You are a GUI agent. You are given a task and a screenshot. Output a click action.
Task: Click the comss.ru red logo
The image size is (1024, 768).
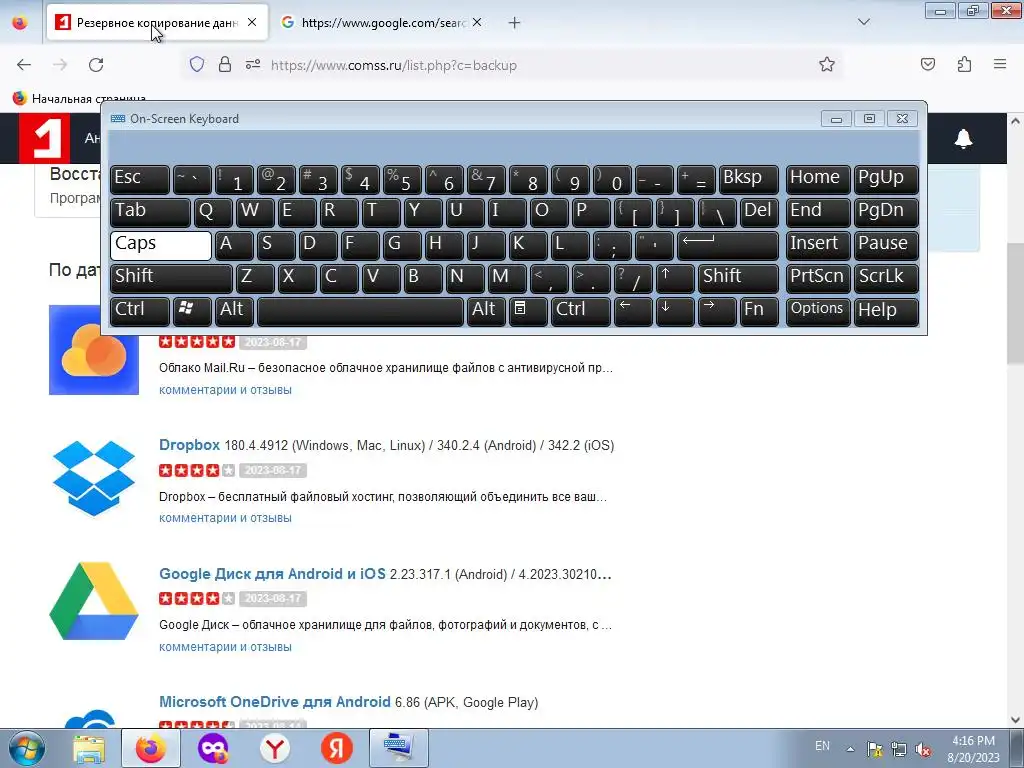(44, 138)
